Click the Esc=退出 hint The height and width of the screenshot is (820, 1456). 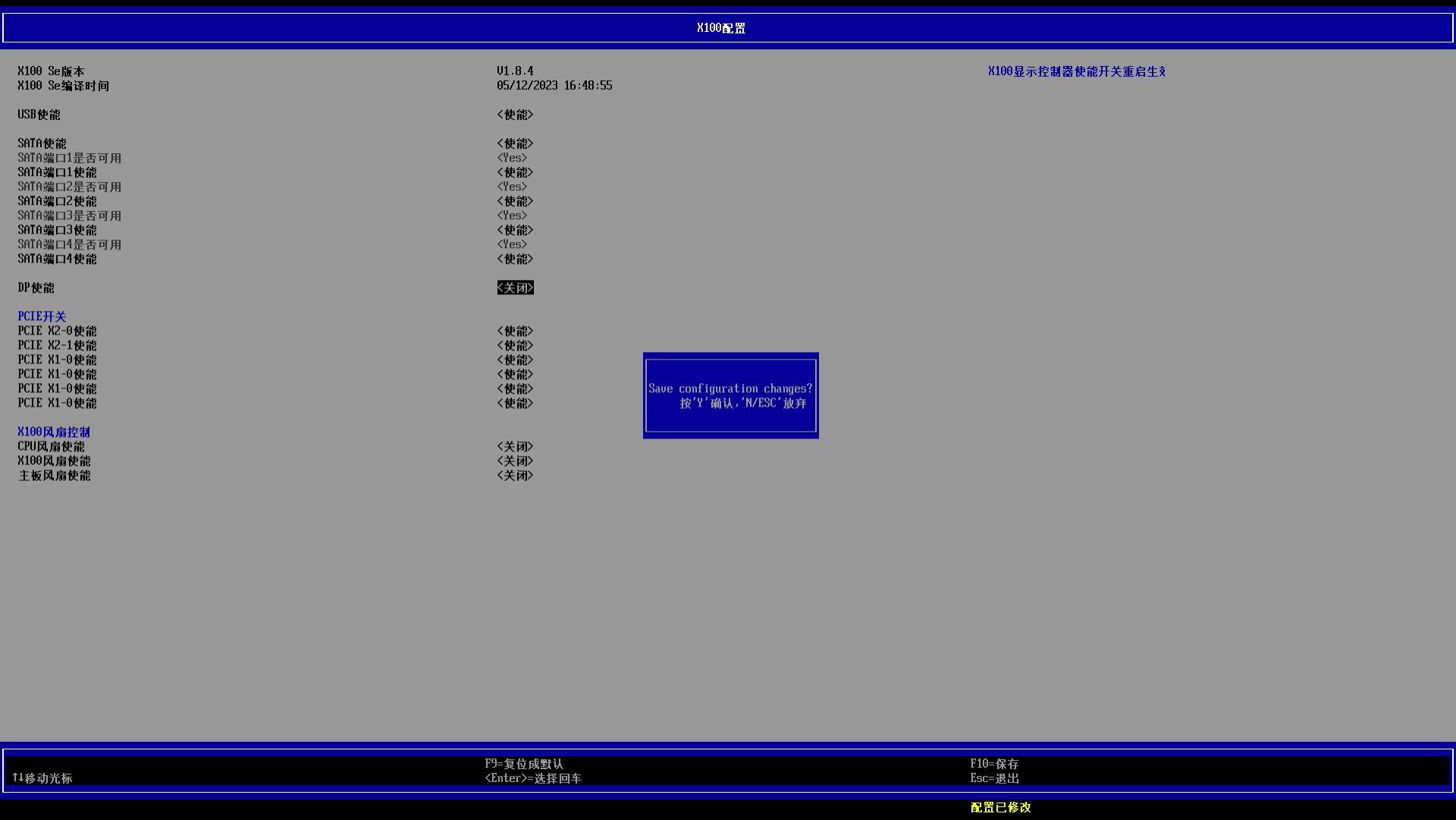[994, 778]
